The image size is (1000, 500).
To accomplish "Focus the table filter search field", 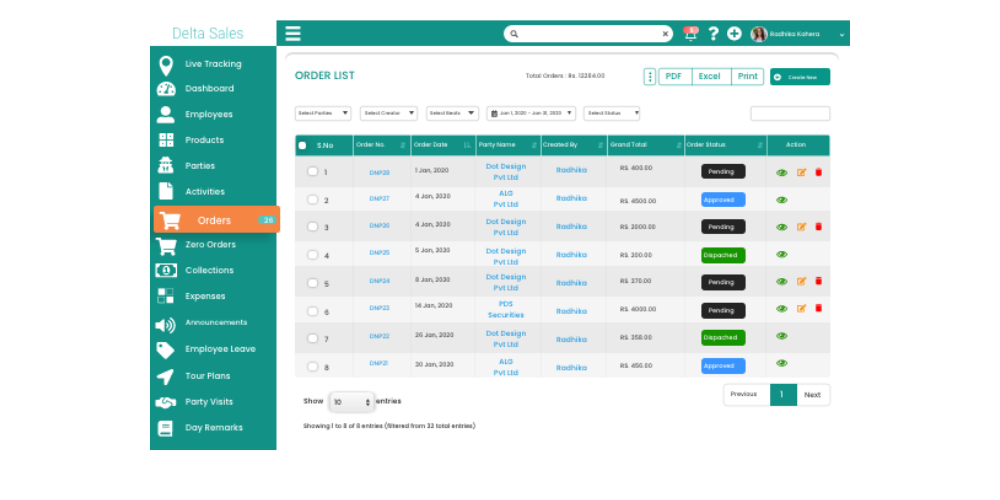I will tap(790, 114).
